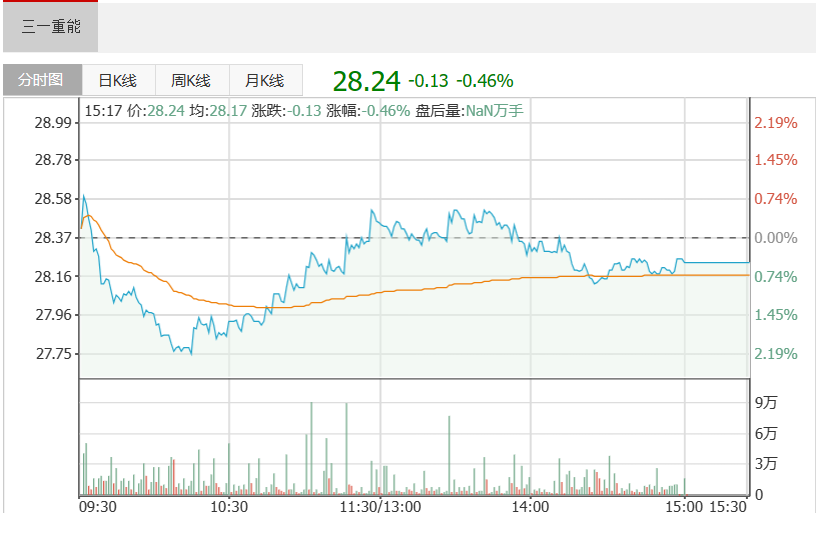
Task: Click the 9万 volume axis label
Action: click(765, 402)
